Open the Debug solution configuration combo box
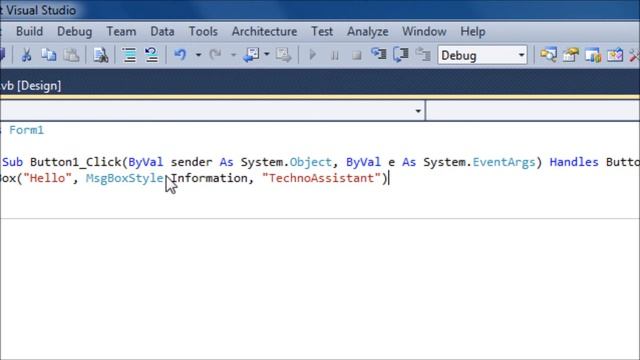Screen dimensions: 640x360 (x=482, y=55)
